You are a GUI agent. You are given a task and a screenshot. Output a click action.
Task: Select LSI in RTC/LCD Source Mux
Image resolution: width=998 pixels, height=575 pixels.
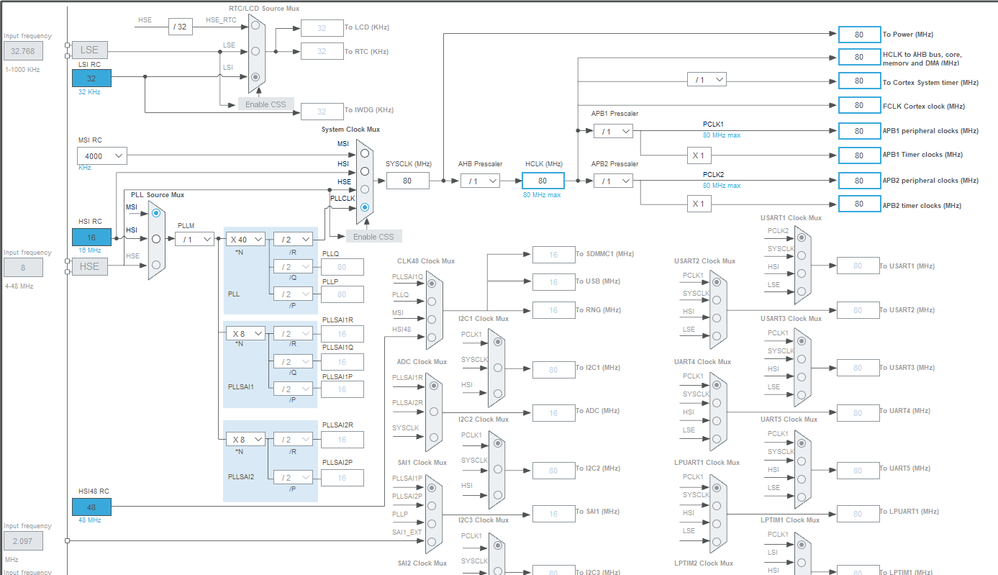point(256,76)
